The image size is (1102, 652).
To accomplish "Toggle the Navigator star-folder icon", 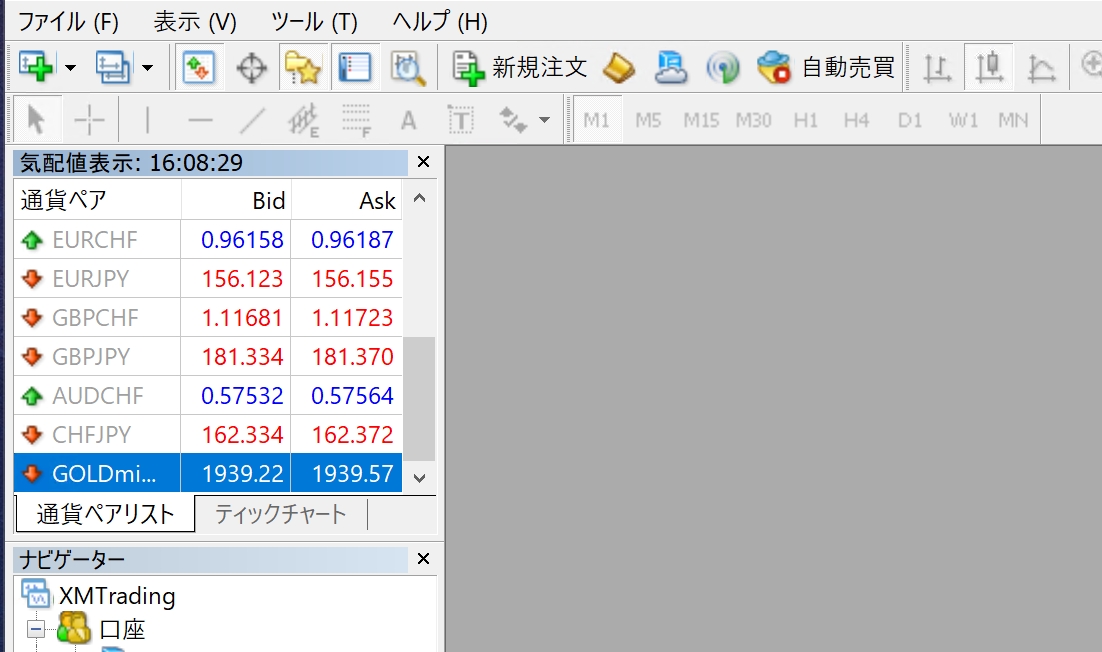I will [x=303, y=67].
